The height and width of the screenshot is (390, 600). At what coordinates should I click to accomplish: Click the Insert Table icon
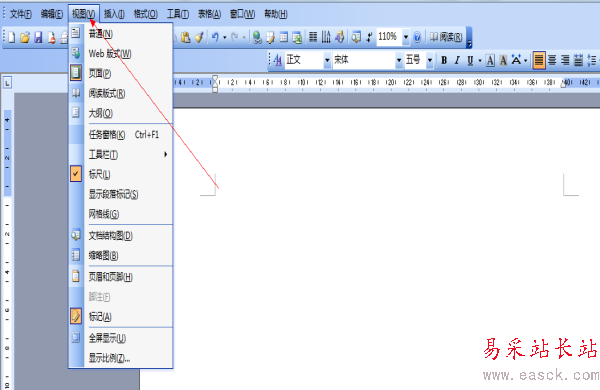pos(284,37)
